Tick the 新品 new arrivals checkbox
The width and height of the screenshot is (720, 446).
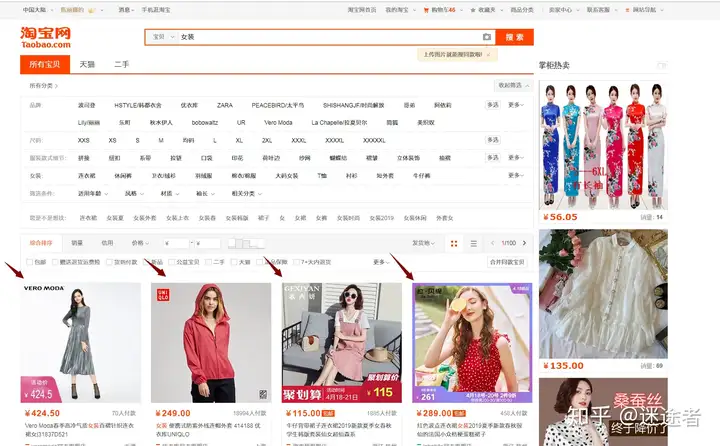point(147,262)
